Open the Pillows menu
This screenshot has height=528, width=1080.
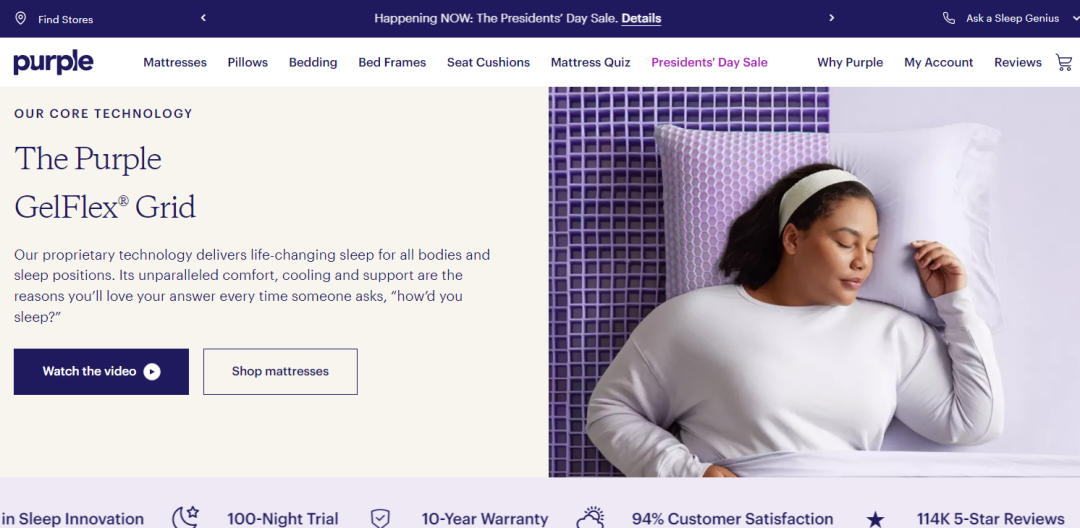248,62
